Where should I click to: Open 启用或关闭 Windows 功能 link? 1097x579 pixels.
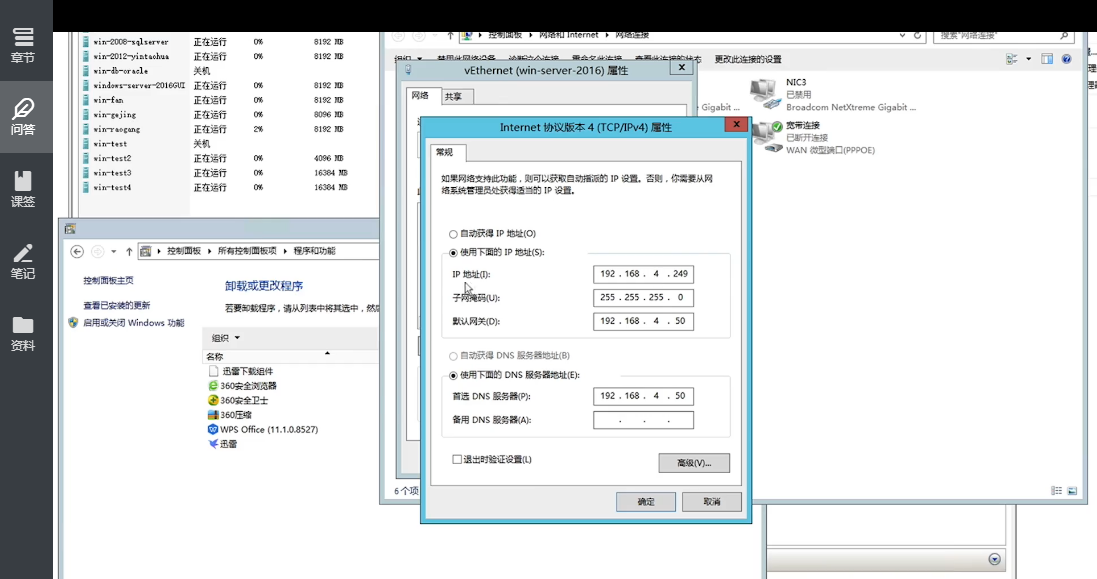[x=134, y=323]
